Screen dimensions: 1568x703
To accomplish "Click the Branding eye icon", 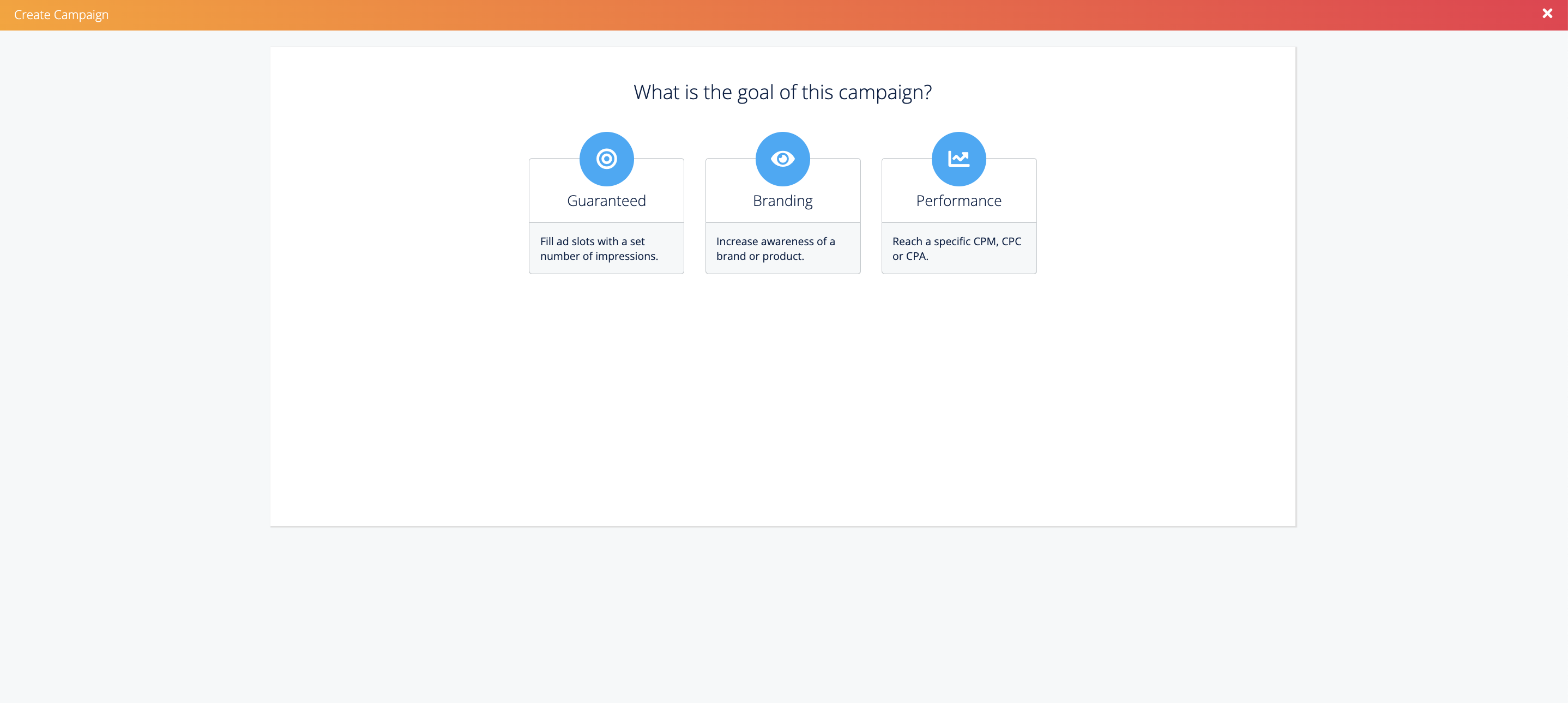I will coord(782,159).
